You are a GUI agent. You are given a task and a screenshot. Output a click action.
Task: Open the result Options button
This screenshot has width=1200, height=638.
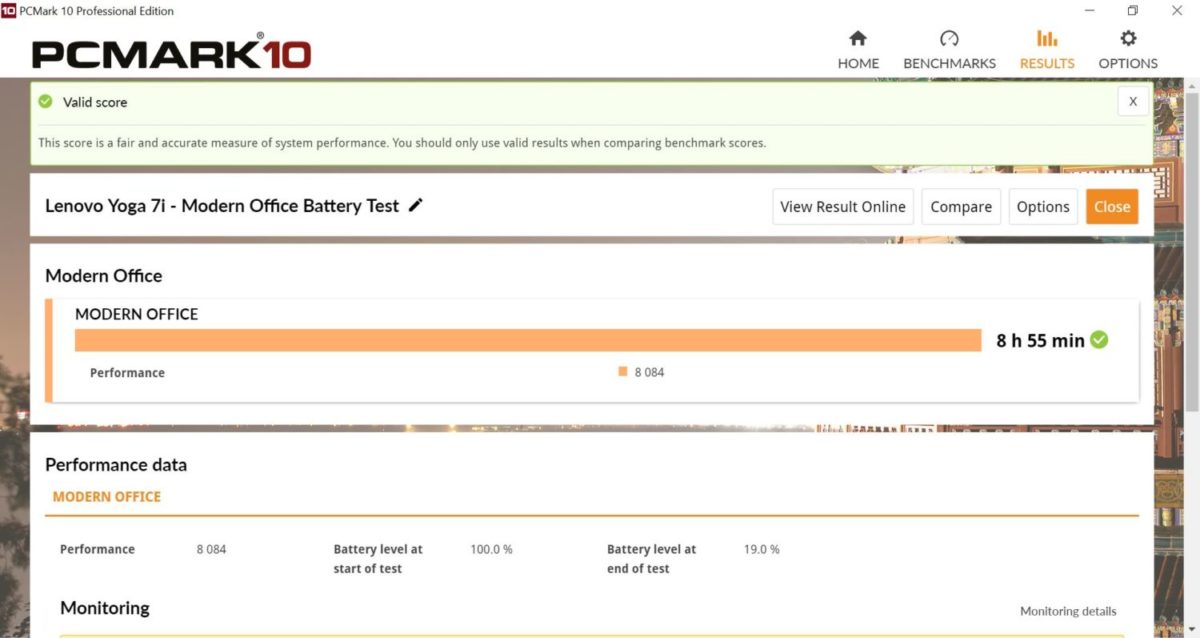[x=1043, y=207]
